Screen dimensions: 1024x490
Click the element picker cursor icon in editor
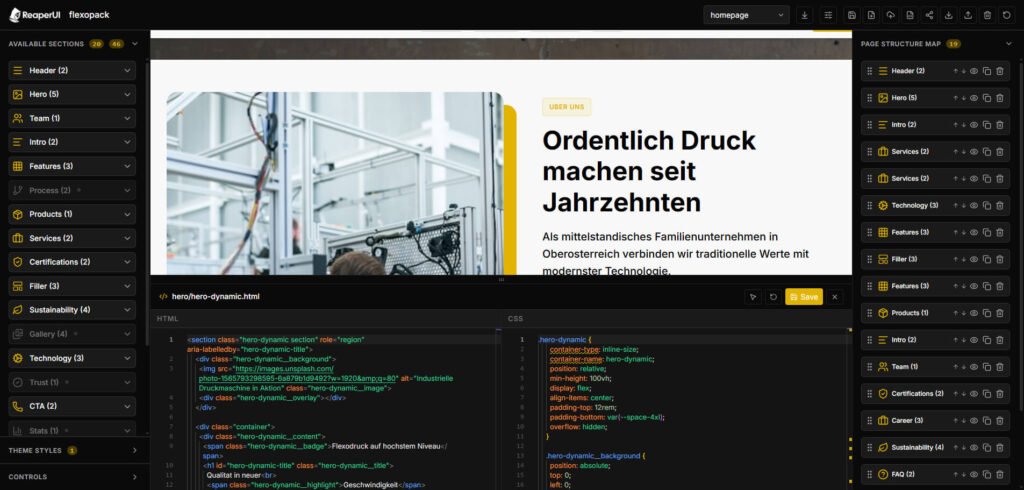752,297
